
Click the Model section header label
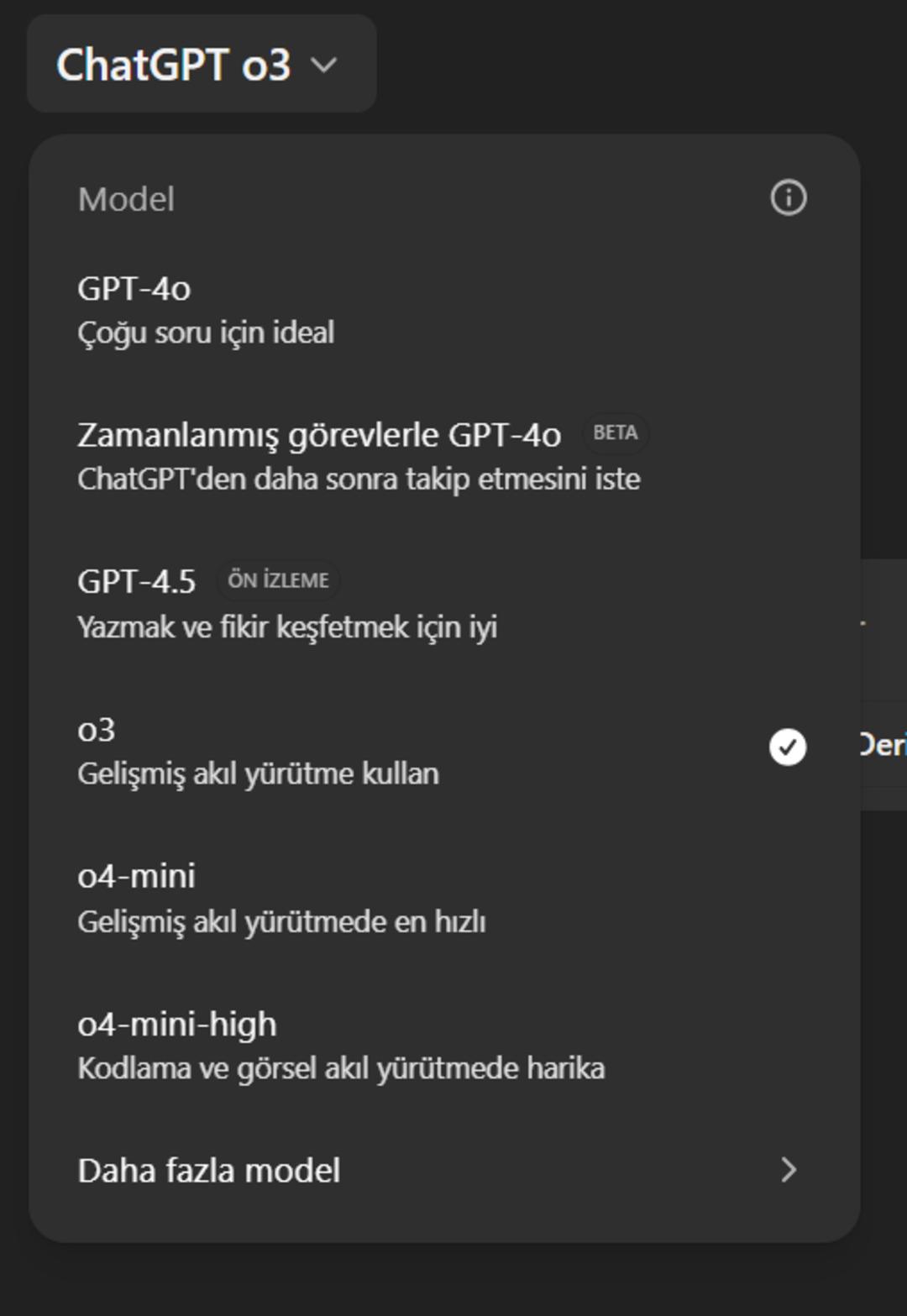126,200
